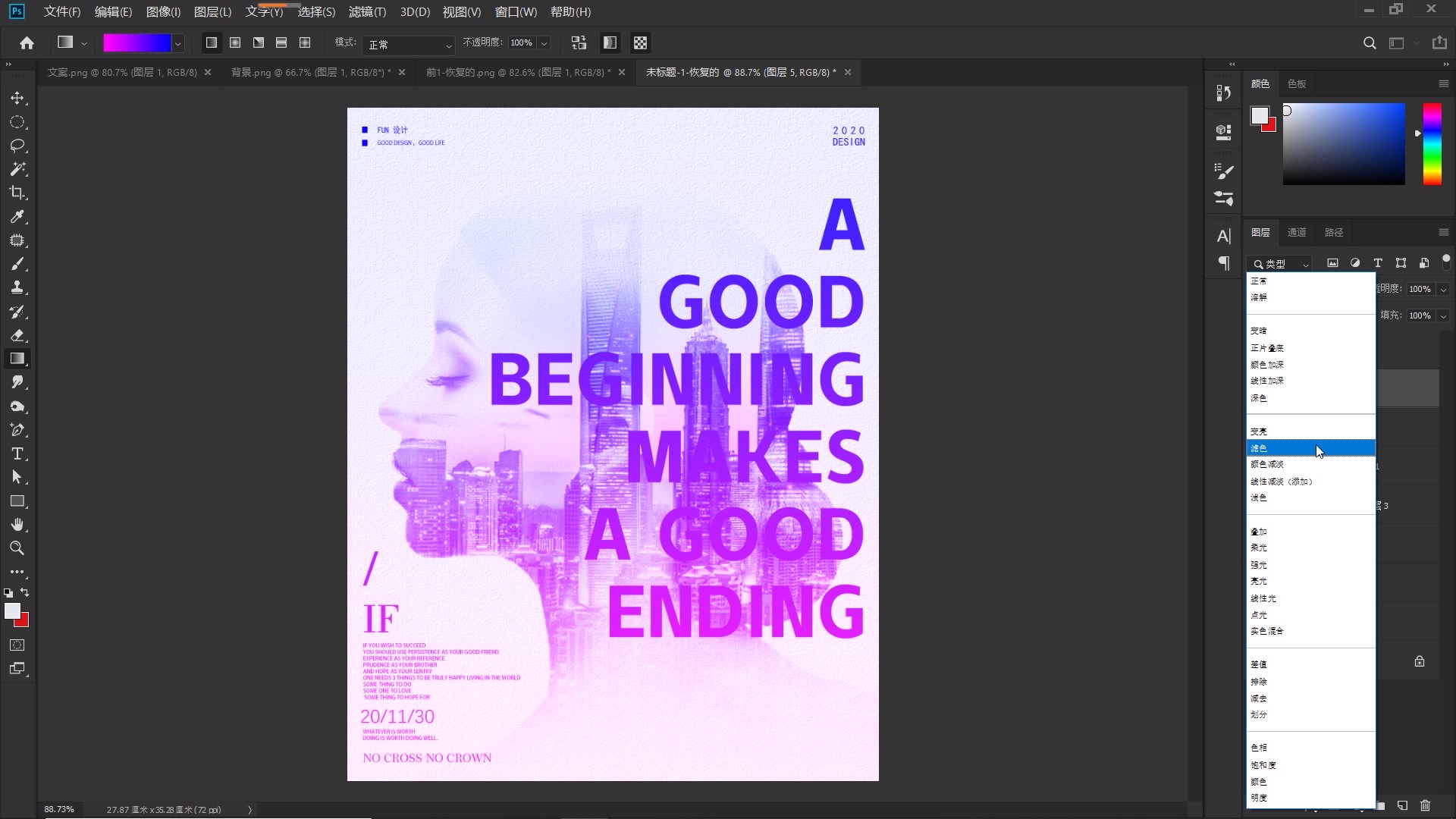The image size is (1456, 819).
Task: Select the Move tool
Action: pos(17,99)
